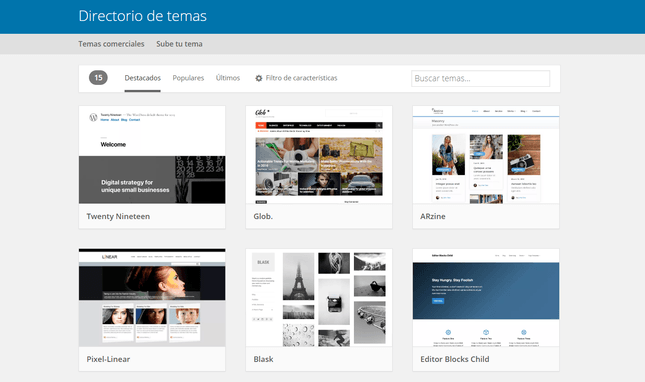Viewport: 645px width, 382px height.
Task: Click the Editor Blocks Child theme name
Action: pyautogui.click(x=455, y=359)
